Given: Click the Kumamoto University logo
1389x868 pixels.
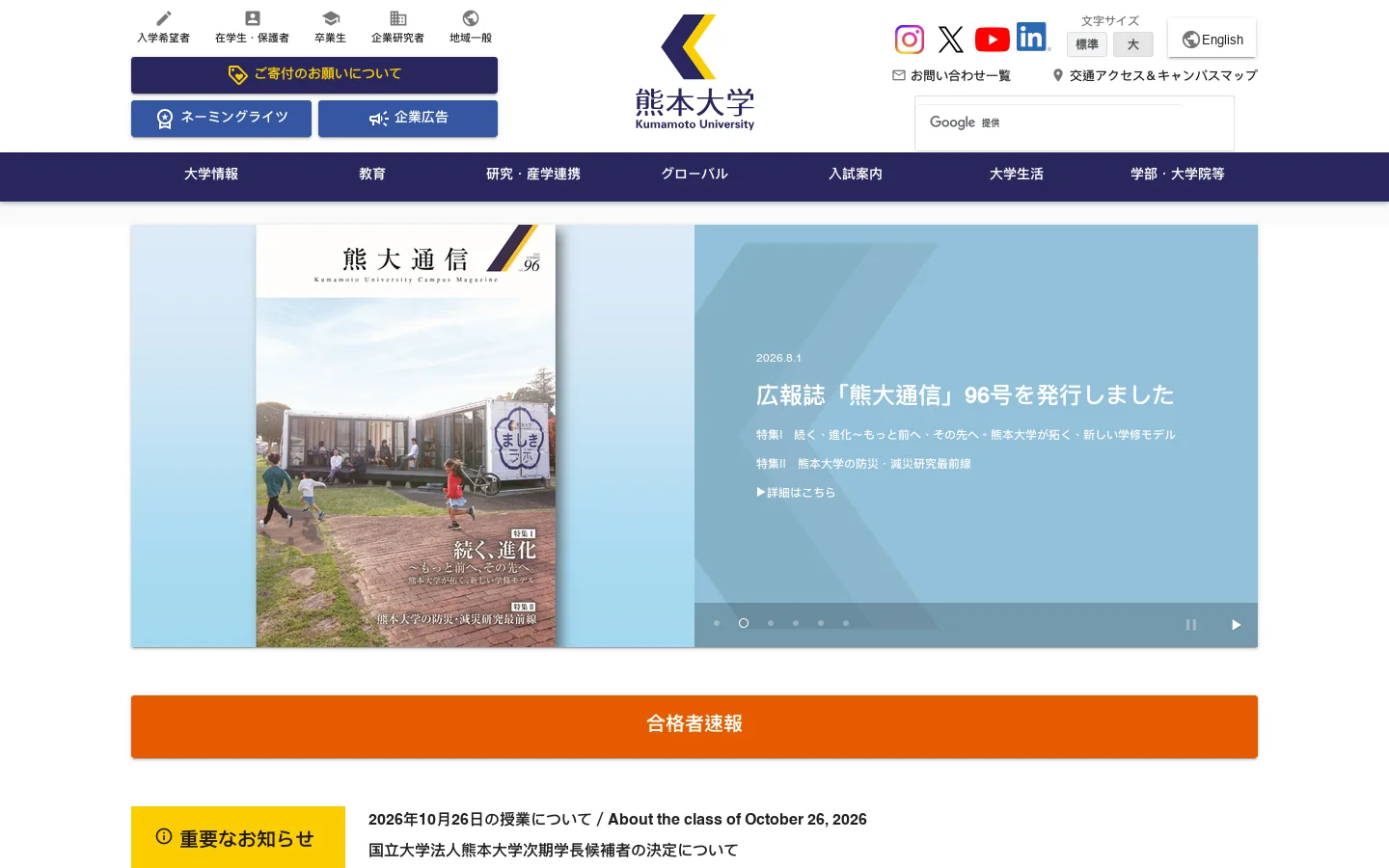Looking at the screenshot, I should 694,72.
